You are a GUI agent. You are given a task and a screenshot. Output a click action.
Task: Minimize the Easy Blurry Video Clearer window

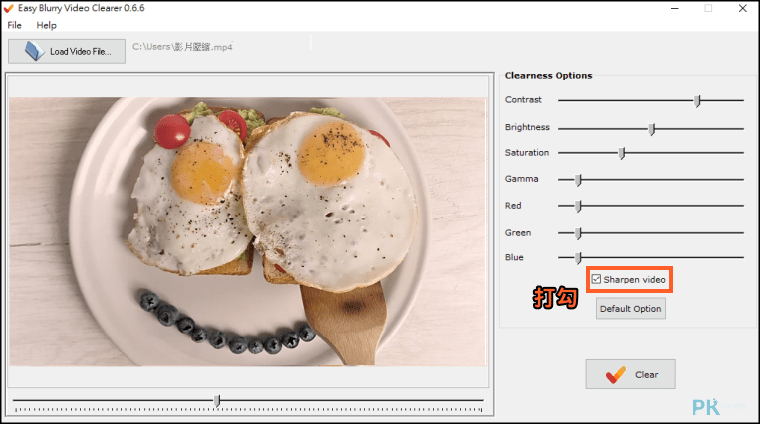point(675,8)
